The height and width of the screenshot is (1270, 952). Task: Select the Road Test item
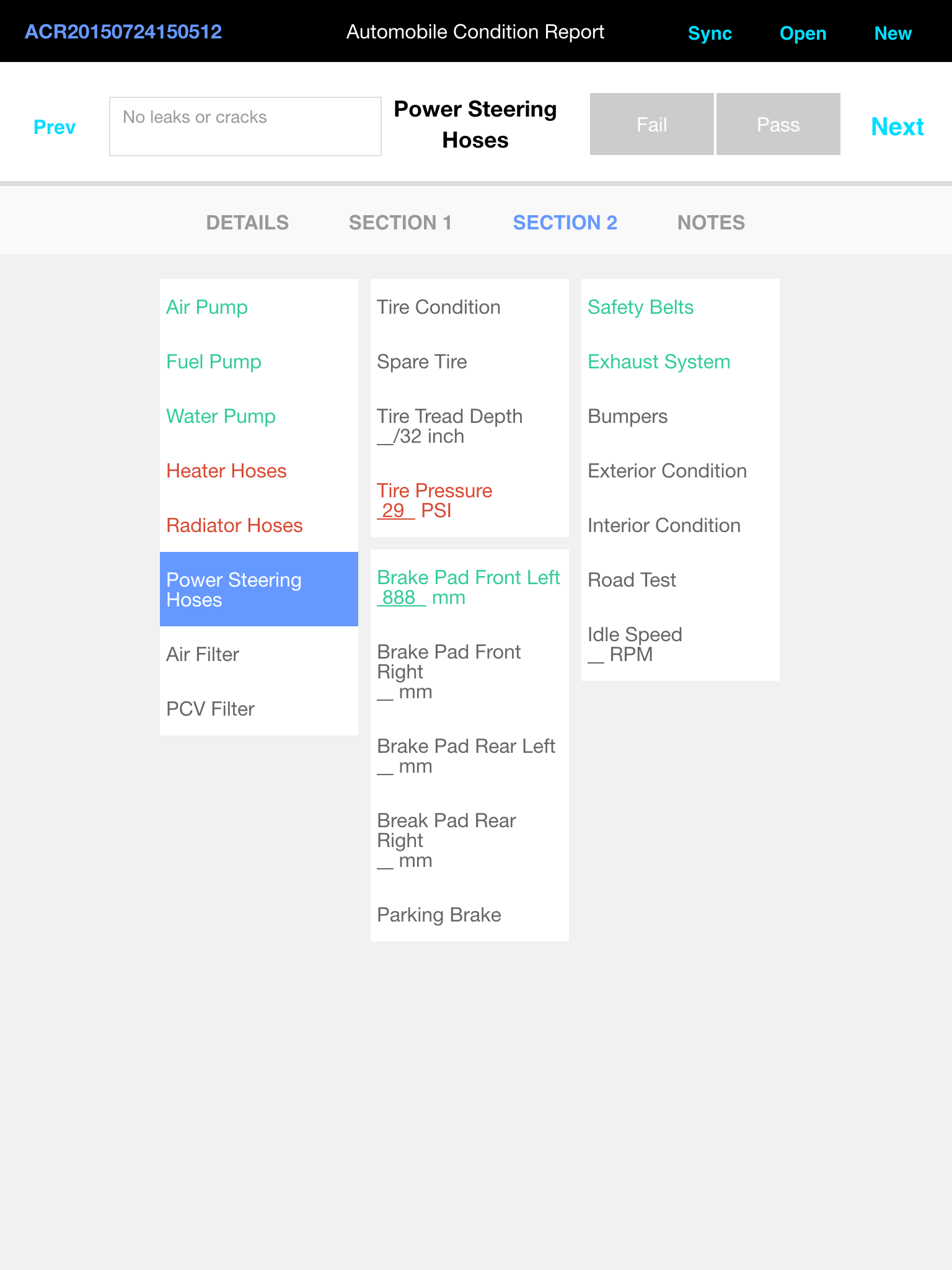click(632, 580)
